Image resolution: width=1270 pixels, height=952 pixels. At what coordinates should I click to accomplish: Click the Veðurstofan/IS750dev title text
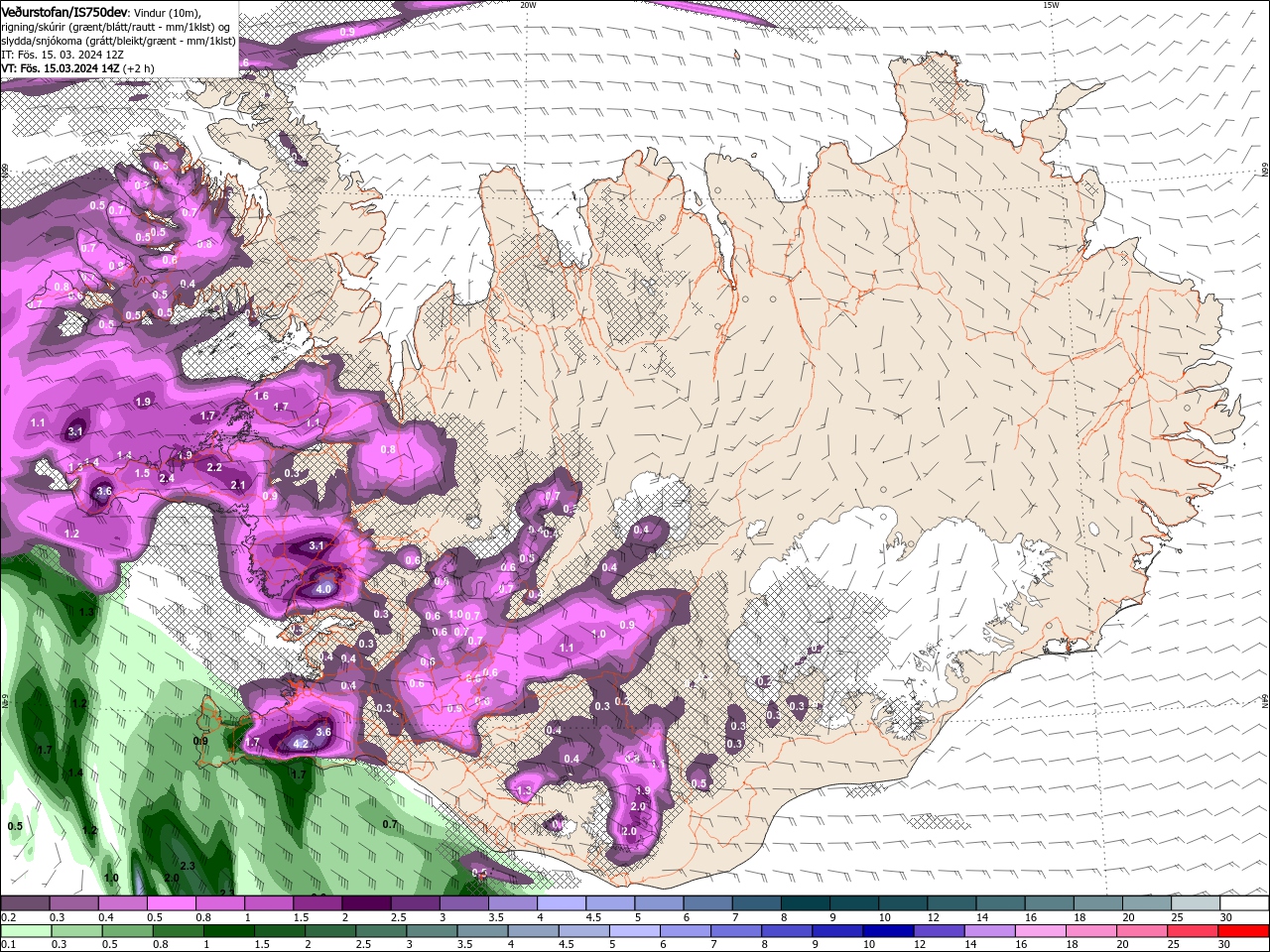64,12
